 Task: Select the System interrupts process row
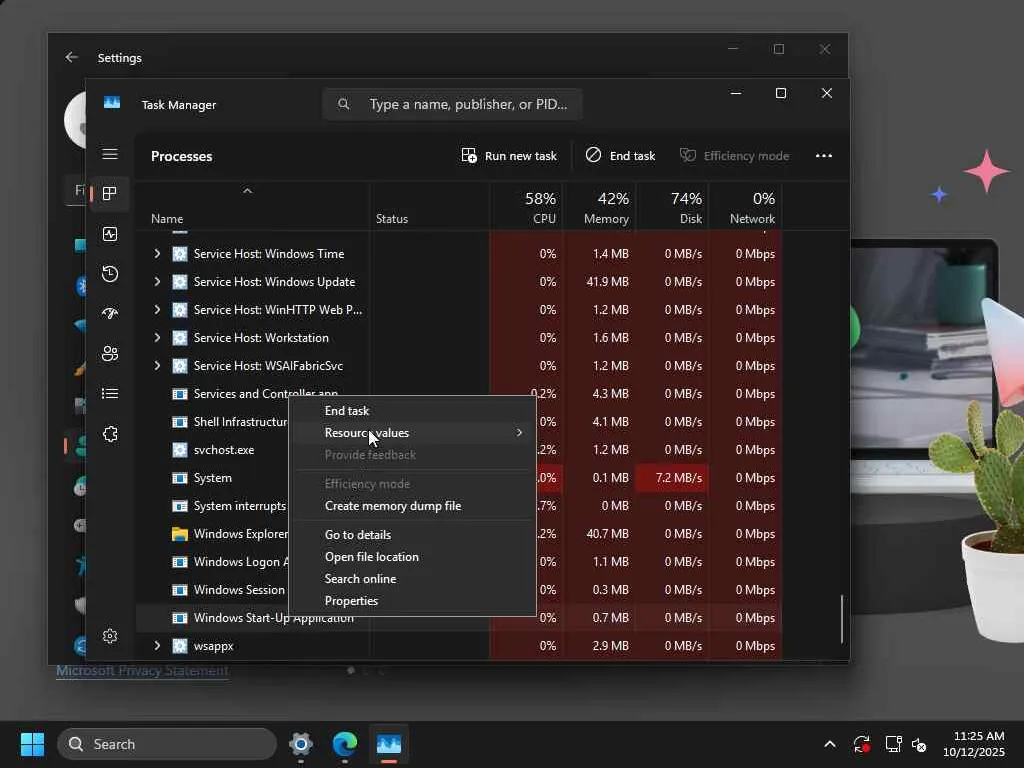[458, 505]
